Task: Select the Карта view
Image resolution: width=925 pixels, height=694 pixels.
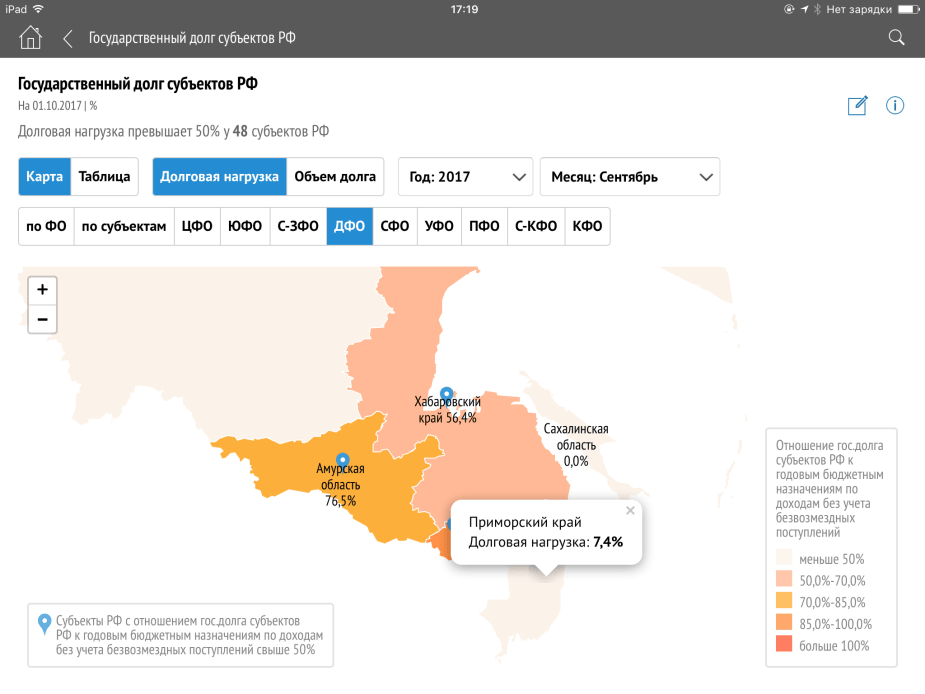Action: [x=45, y=177]
